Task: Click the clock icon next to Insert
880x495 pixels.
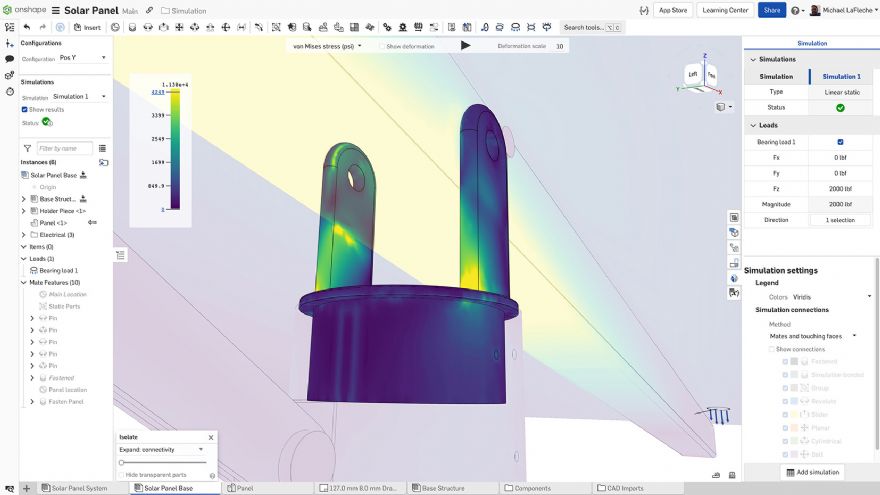Action: pyautogui.click(x=115, y=27)
